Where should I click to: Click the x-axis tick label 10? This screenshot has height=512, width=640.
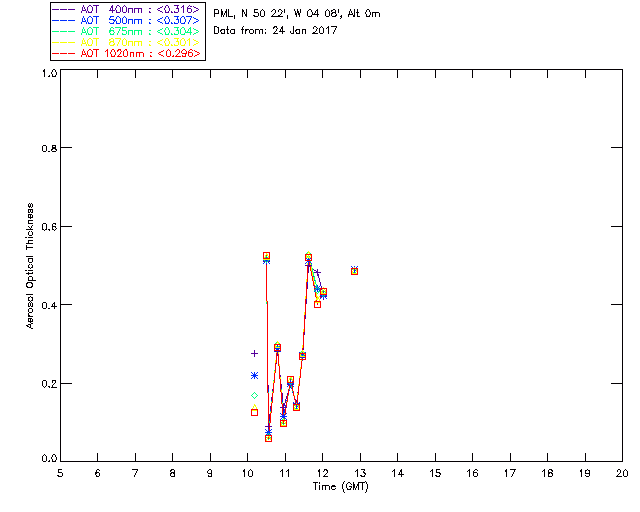click(247, 473)
